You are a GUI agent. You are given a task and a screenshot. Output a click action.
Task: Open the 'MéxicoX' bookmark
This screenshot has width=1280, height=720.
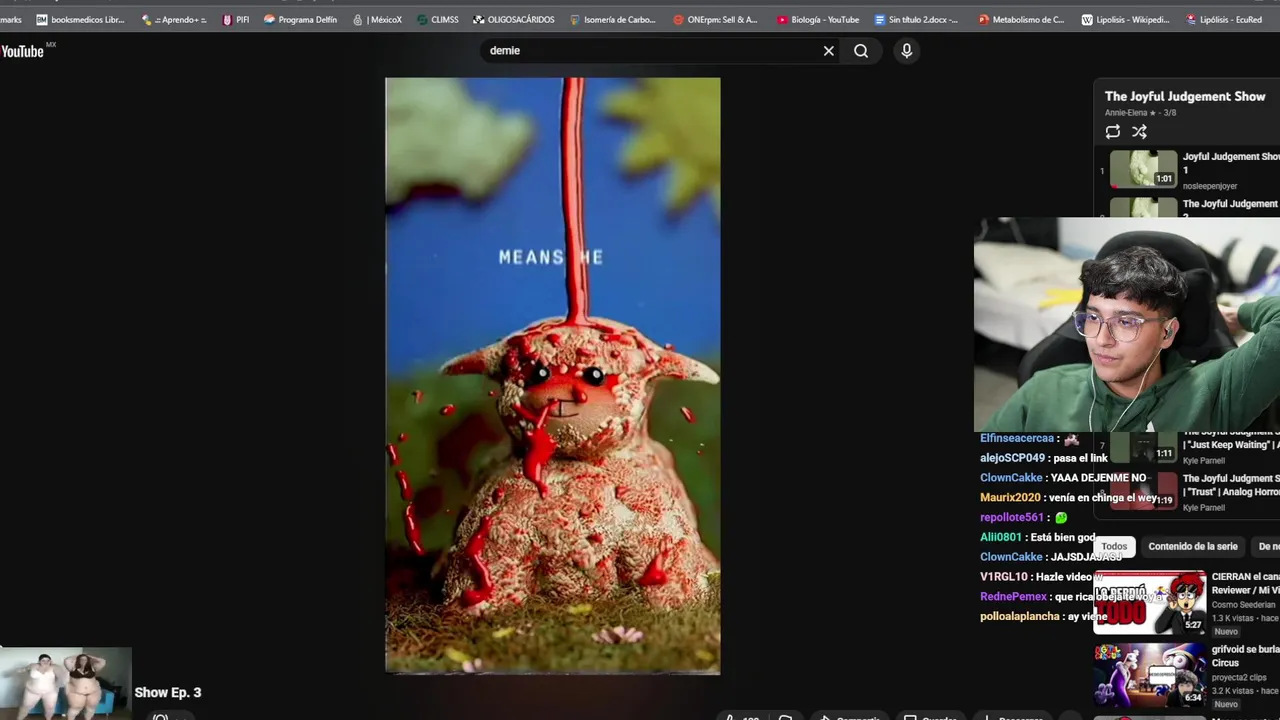click(x=377, y=19)
